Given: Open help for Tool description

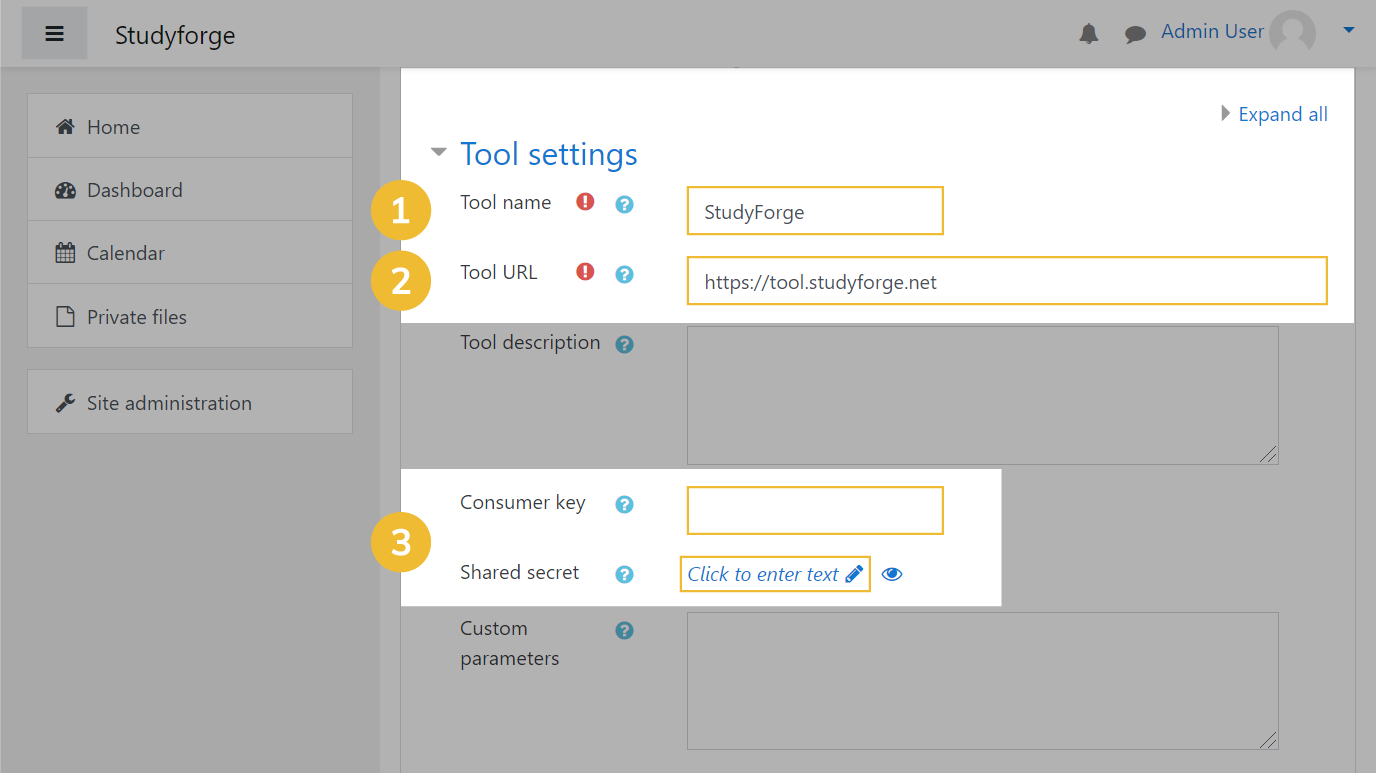Looking at the screenshot, I should [624, 344].
